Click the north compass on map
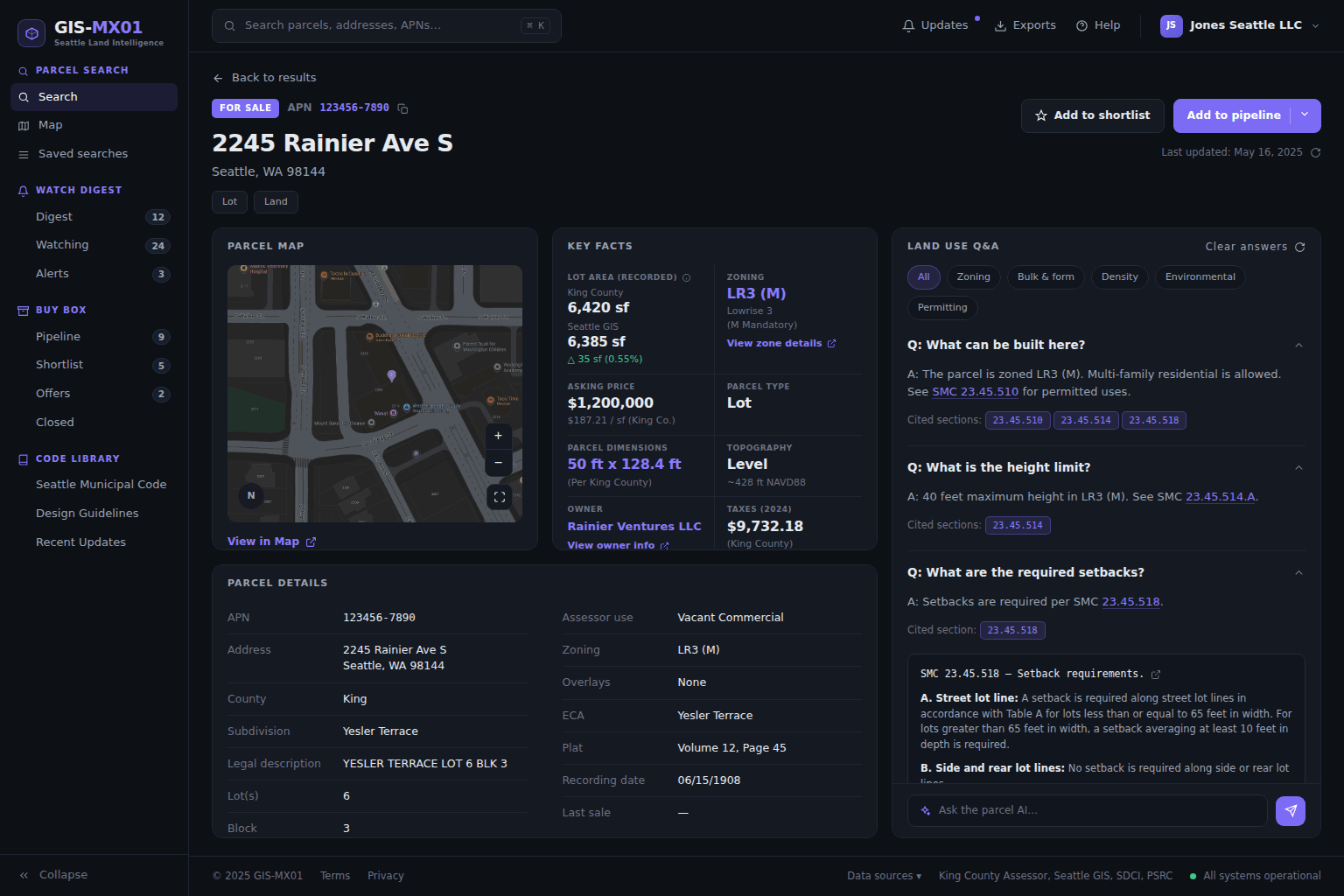 pos(251,495)
